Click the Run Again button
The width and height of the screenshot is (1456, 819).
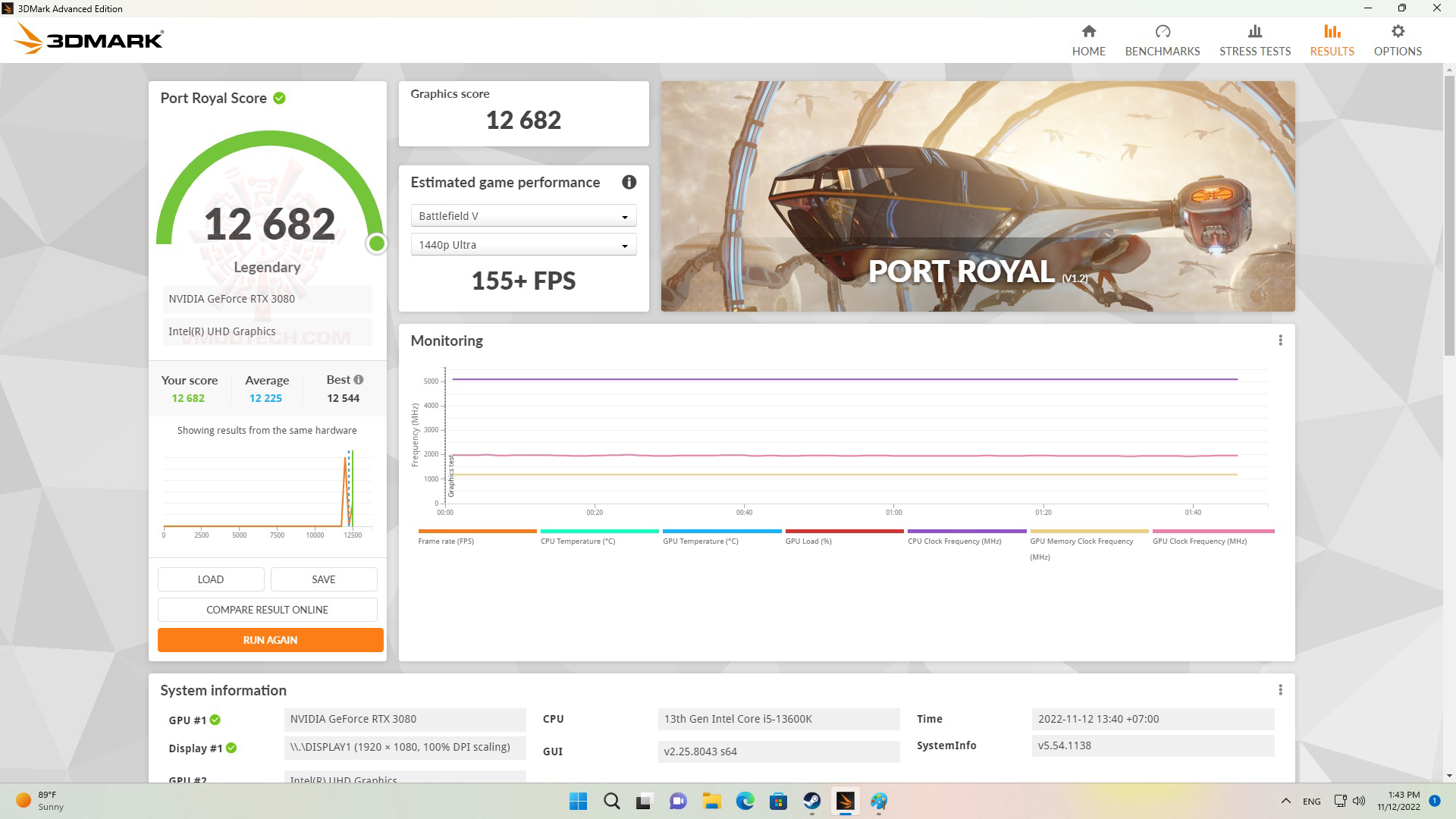[x=270, y=640]
